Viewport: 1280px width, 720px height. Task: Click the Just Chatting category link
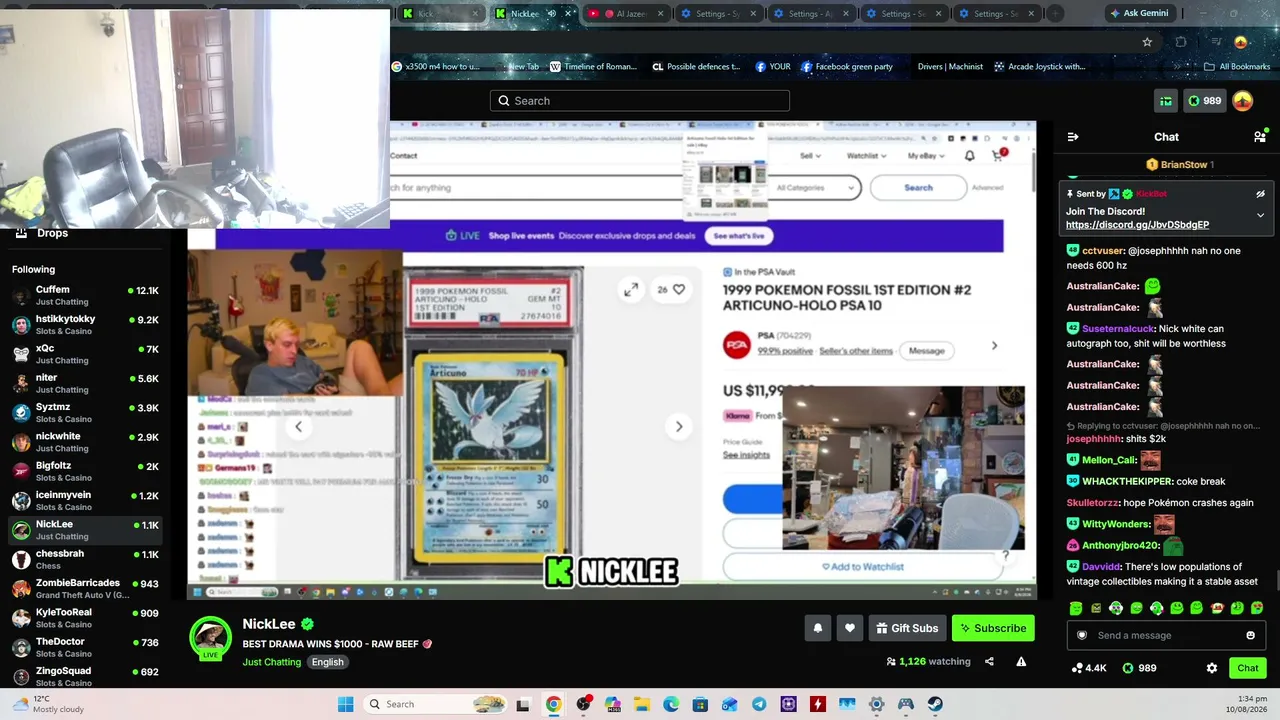(x=271, y=662)
